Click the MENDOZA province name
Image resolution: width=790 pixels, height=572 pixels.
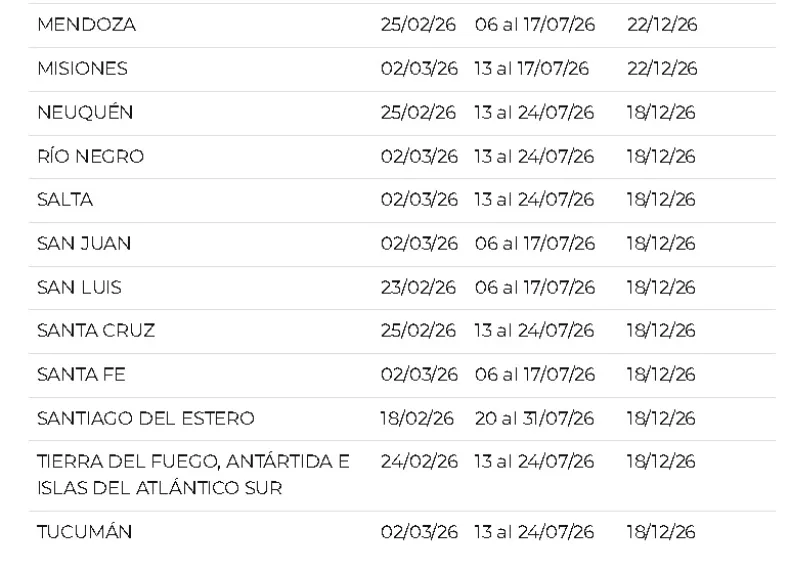pyautogui.click(x=87, y=26)
